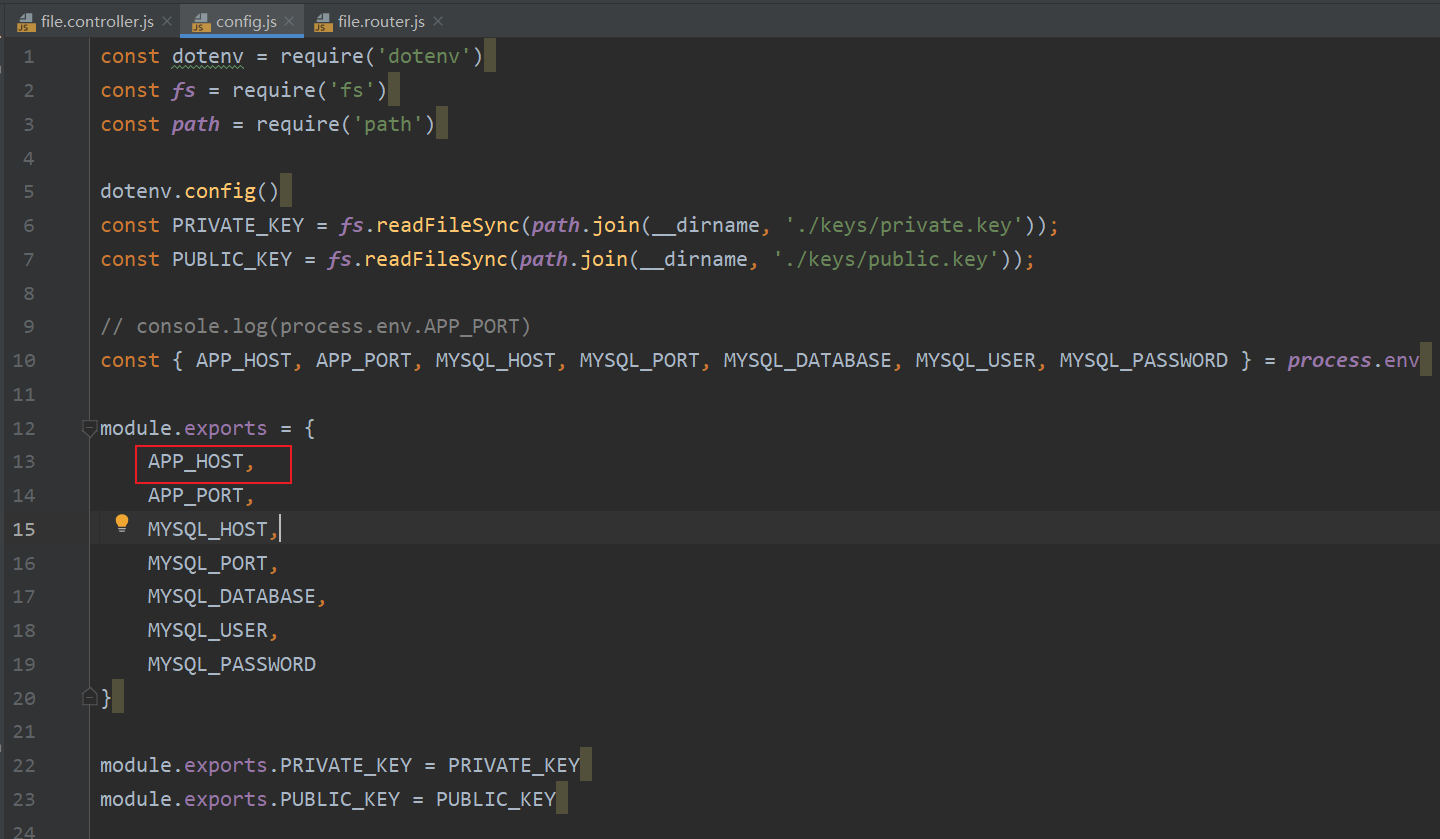This screenshot has height=839, width=1440.
Task: Click MYSQL_HOST in the line 10 destructuring
Action: 496,360
